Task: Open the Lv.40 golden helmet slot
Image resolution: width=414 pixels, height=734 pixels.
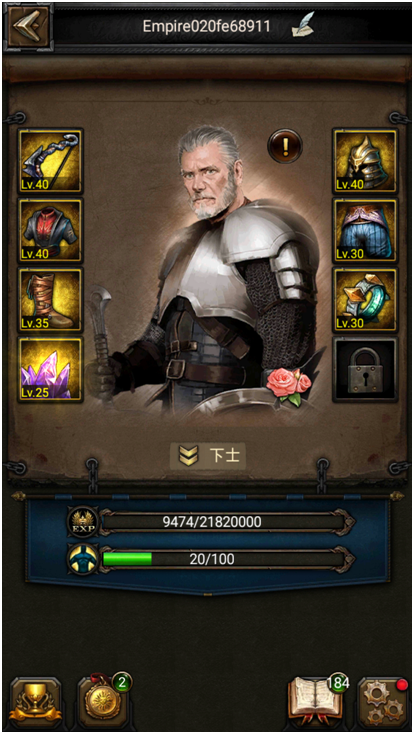Action: 365,161
